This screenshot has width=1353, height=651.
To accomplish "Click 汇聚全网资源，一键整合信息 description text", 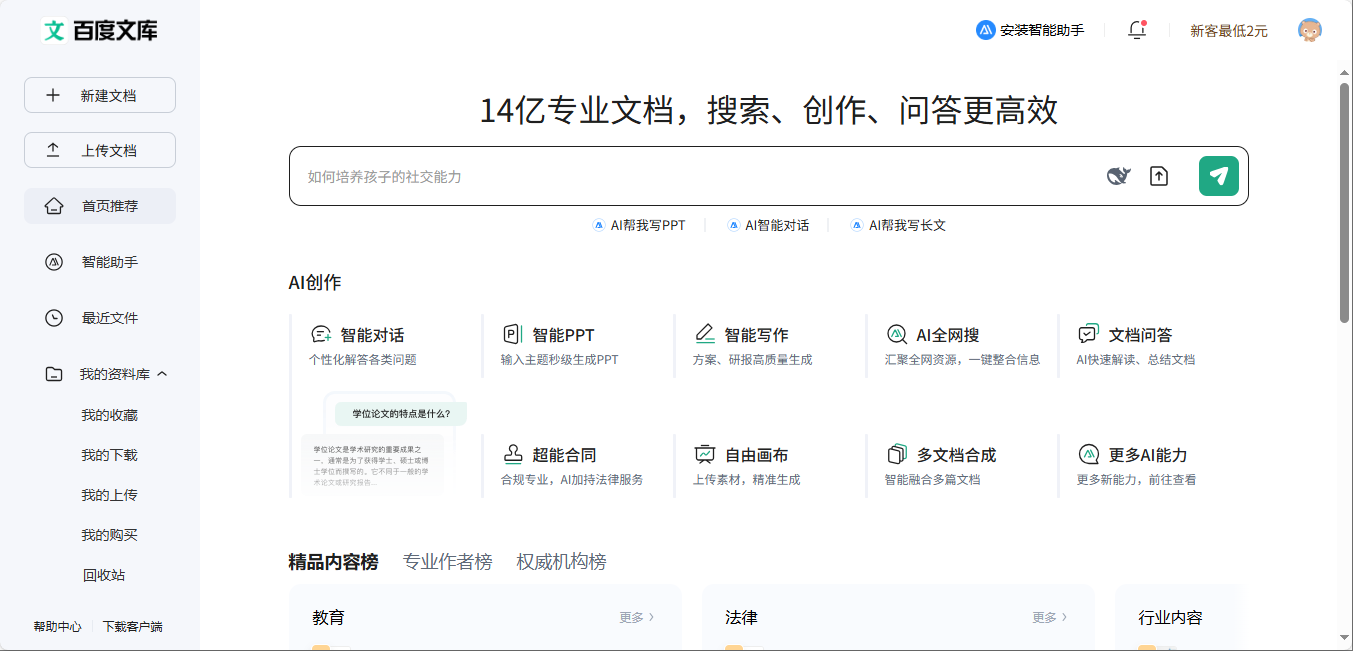I will (962, 359).
